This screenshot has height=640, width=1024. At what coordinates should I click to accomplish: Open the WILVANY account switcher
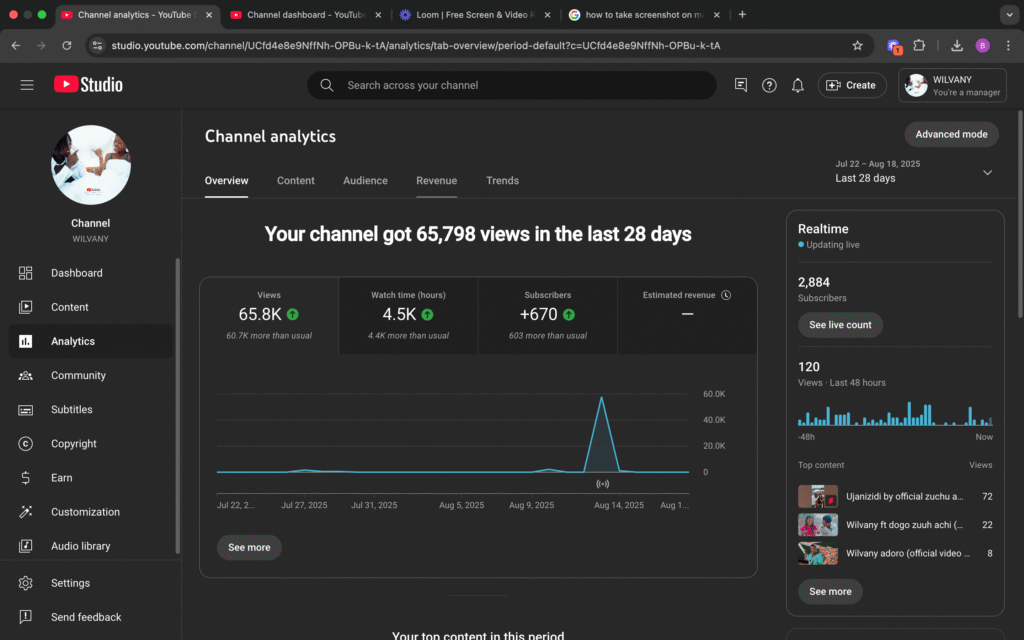[x=952, y=85]
